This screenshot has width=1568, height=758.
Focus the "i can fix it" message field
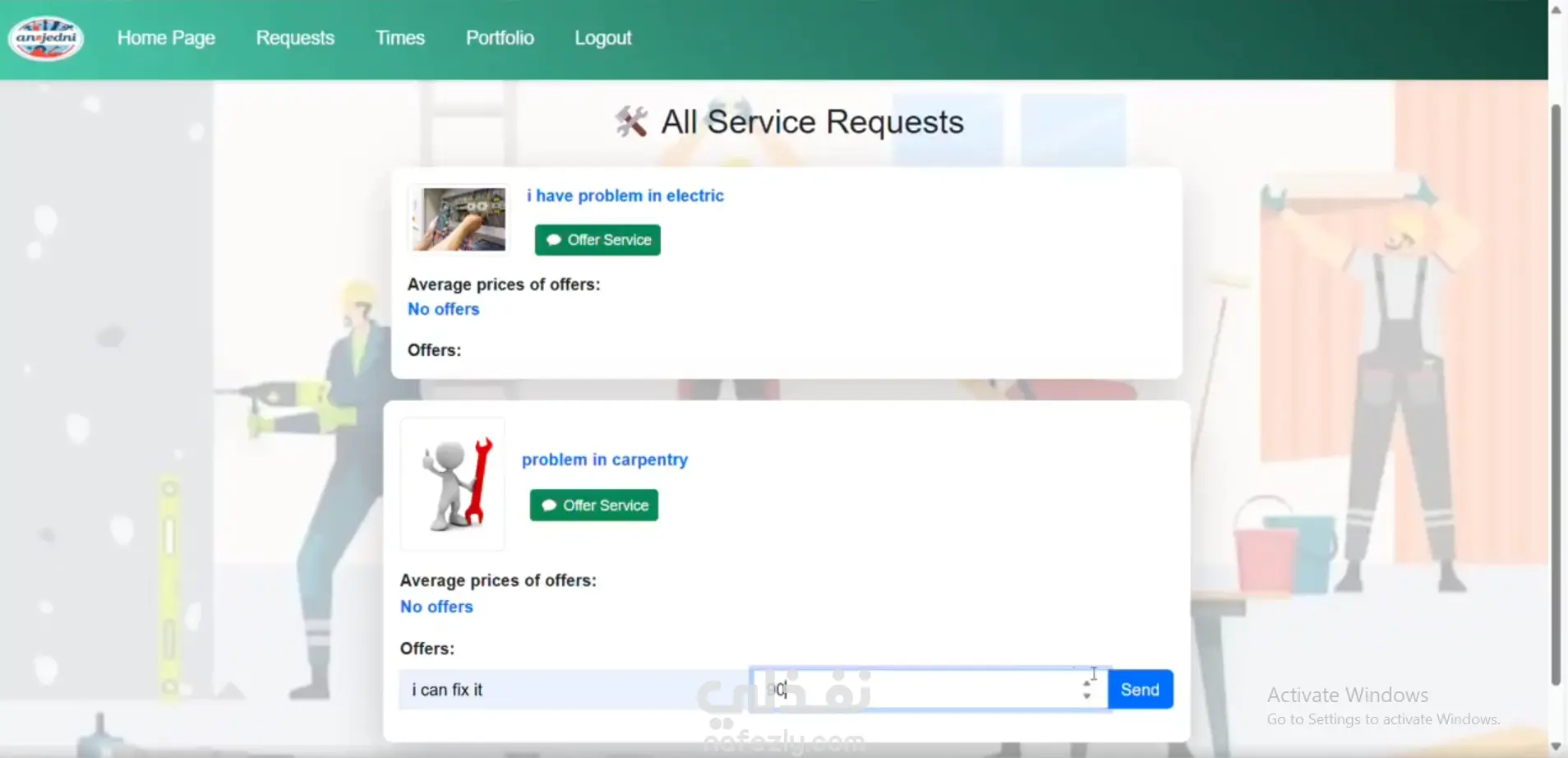(x=574, y=690)
